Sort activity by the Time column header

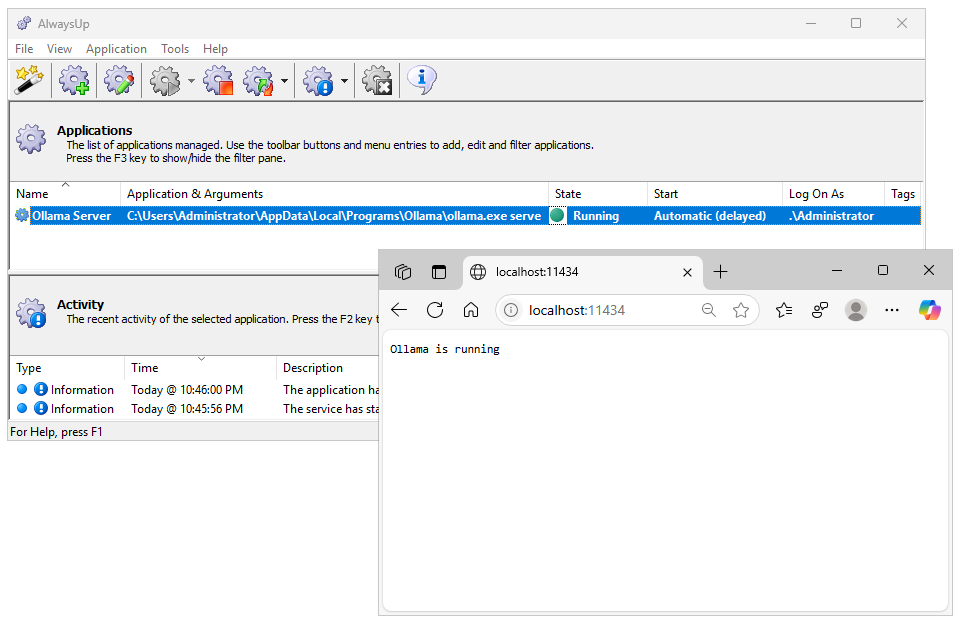(201, 368)
